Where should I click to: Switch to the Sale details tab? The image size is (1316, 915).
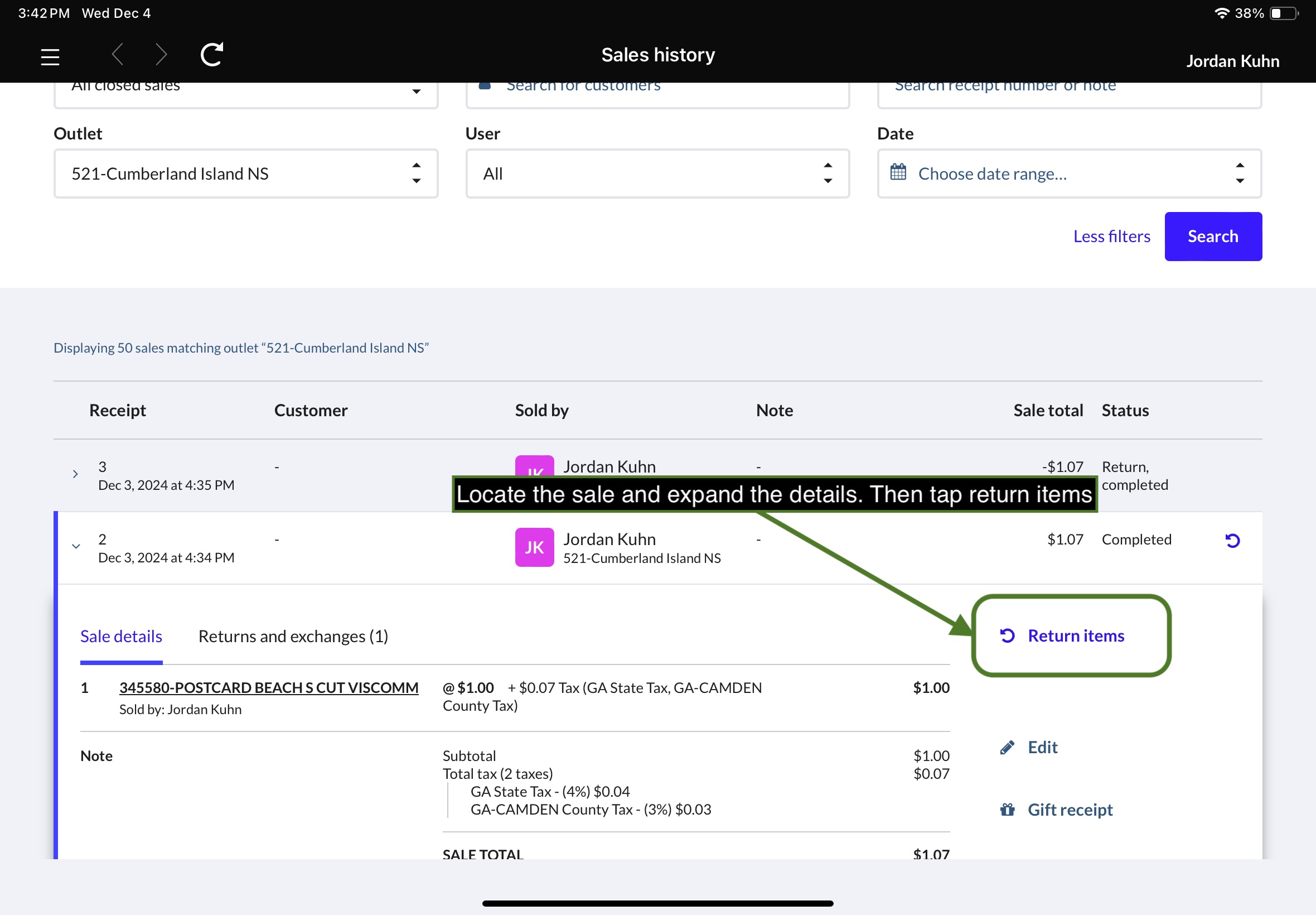coord(121,637)
